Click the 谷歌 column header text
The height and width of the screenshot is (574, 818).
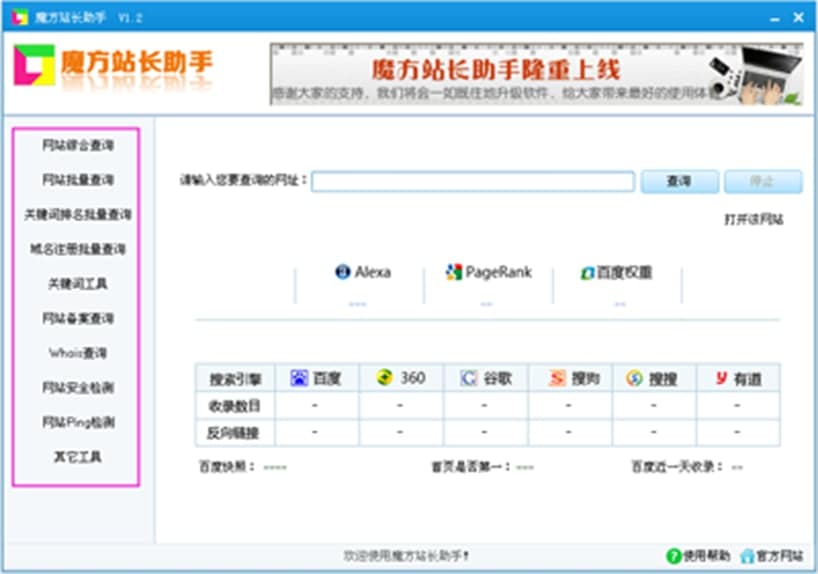[x=498, y=378]
